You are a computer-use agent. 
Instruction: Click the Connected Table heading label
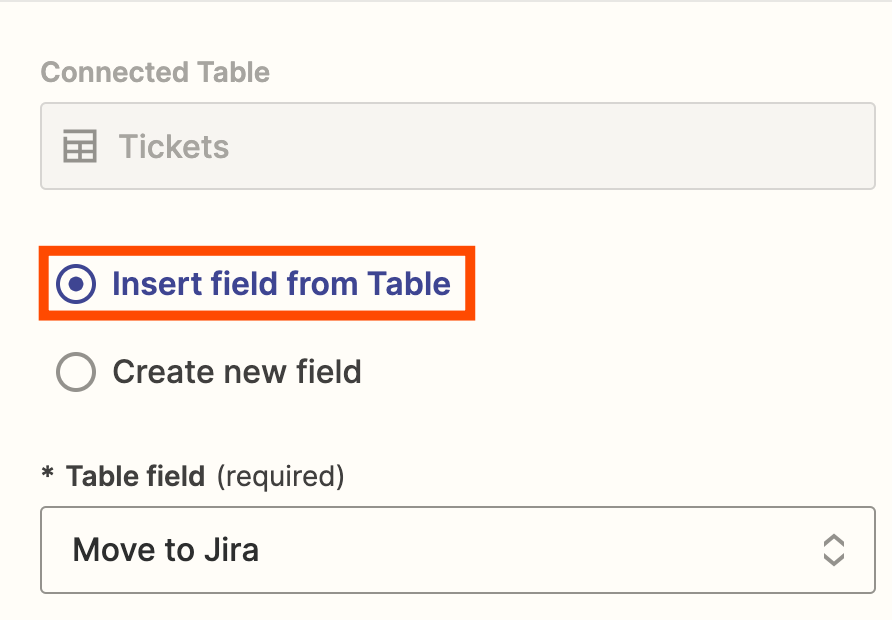155,73
